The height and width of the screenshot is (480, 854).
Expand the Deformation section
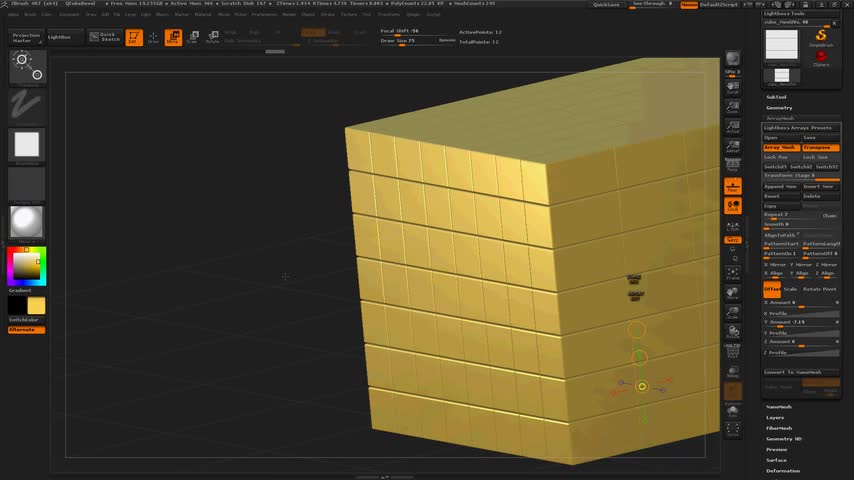click(x=783, y=471)
